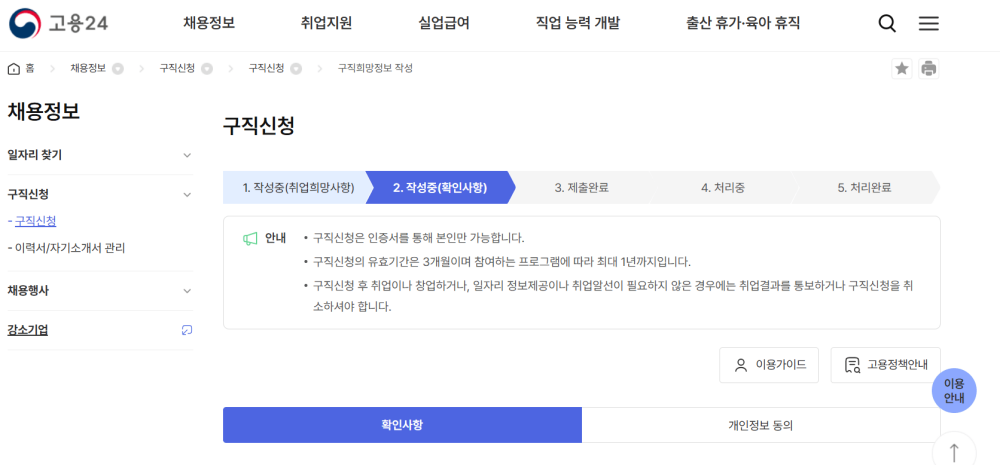1000x465 pixels.
Task: Click the 고용24 logo
Action: point(59,24)
